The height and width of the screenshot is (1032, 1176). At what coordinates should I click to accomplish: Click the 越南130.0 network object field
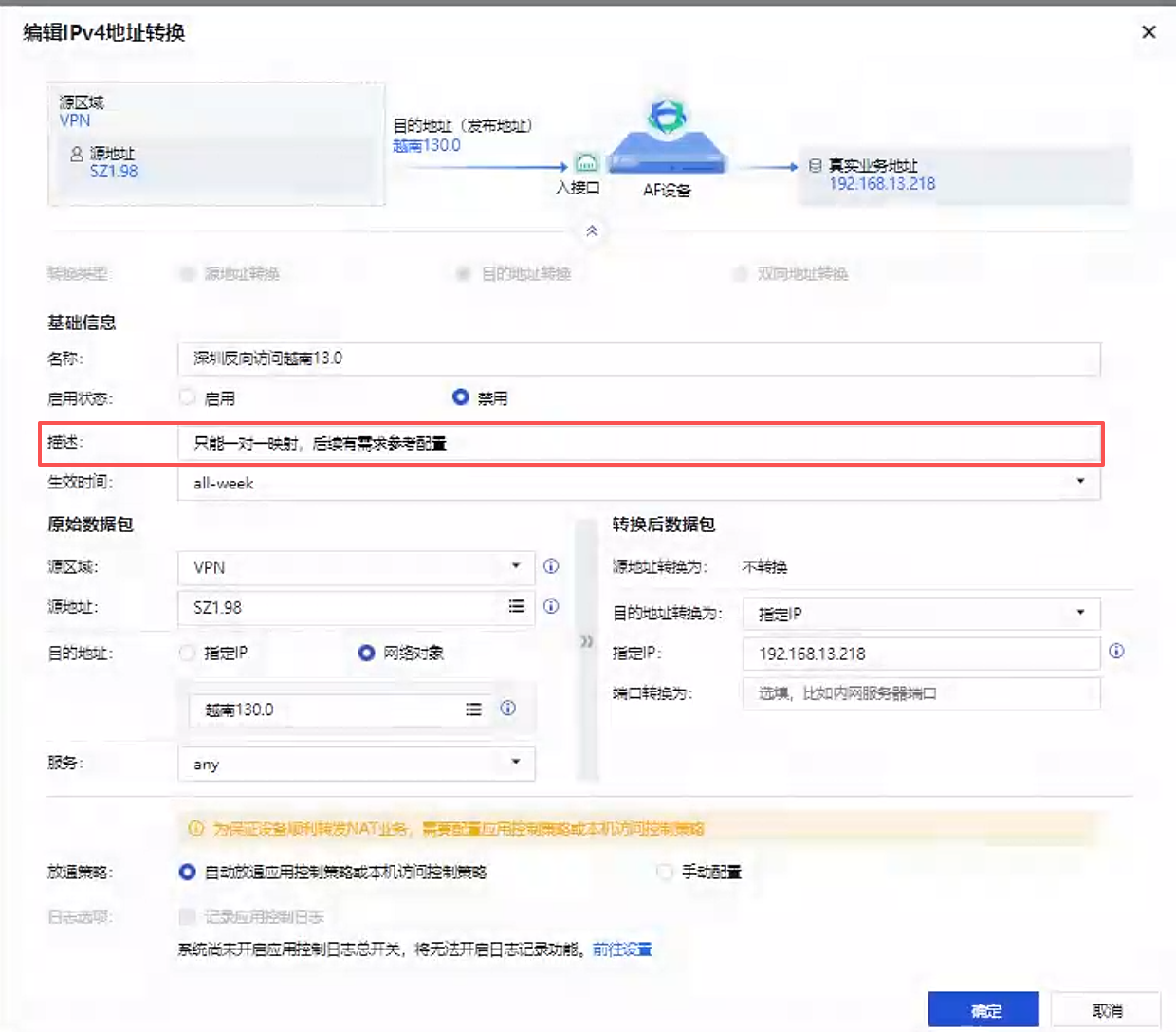[340, 709]
